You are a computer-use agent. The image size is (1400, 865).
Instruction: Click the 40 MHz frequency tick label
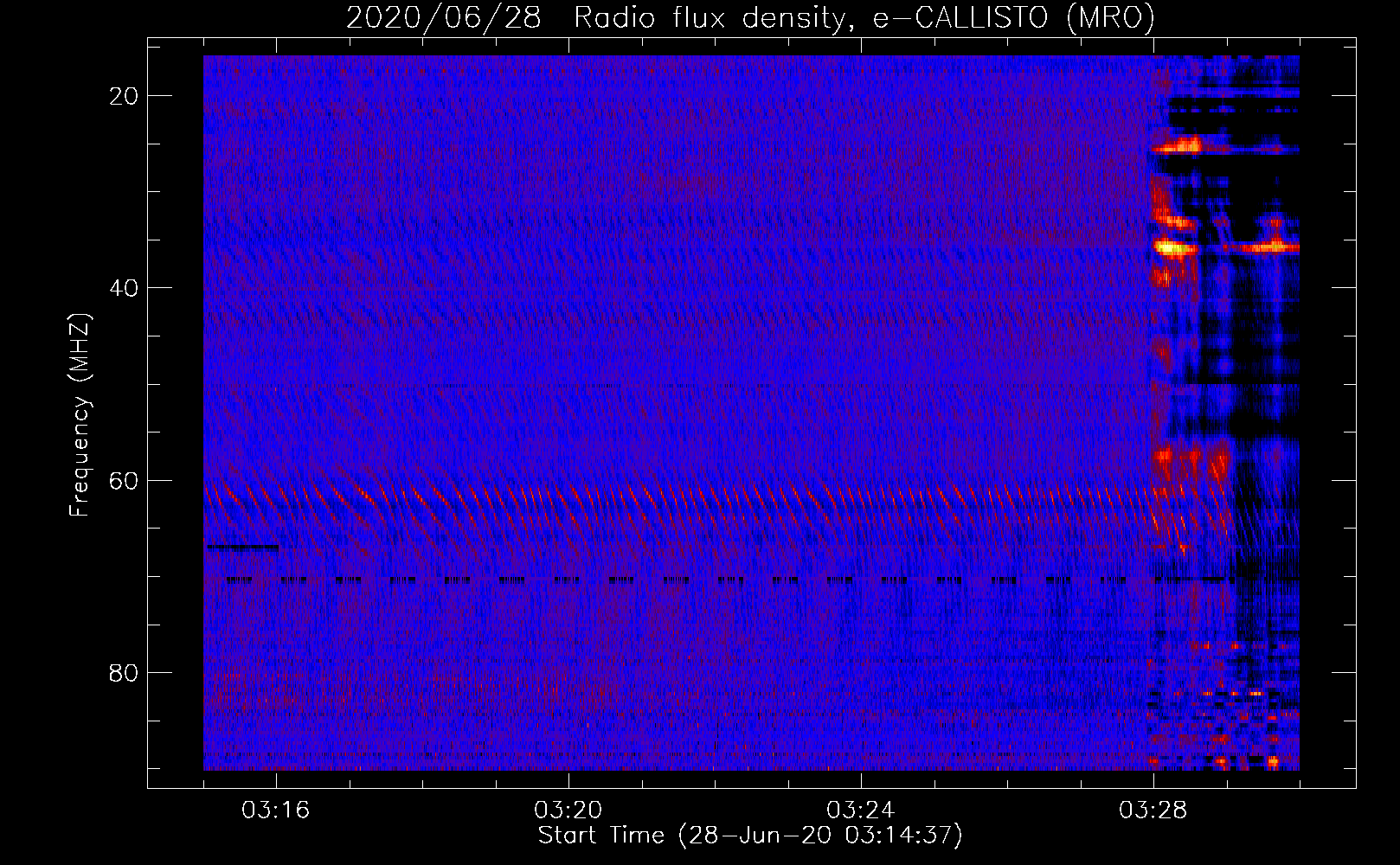124,288
